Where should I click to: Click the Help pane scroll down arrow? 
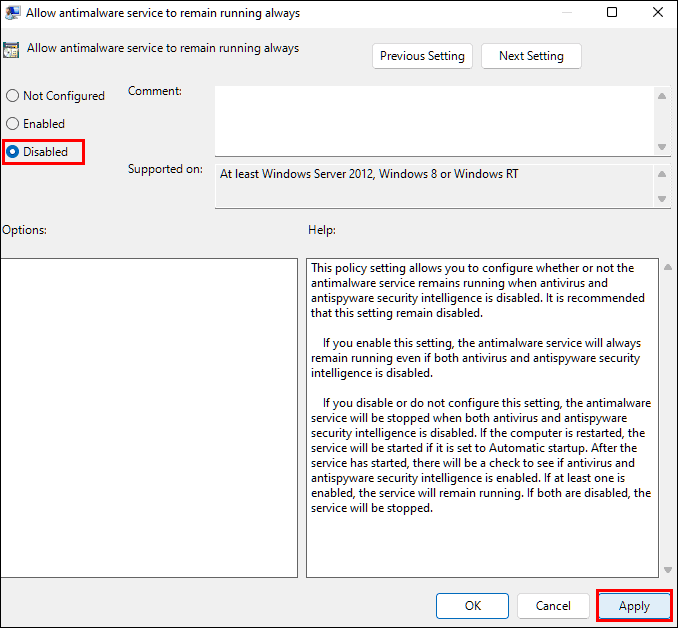[x=668, y=570]
